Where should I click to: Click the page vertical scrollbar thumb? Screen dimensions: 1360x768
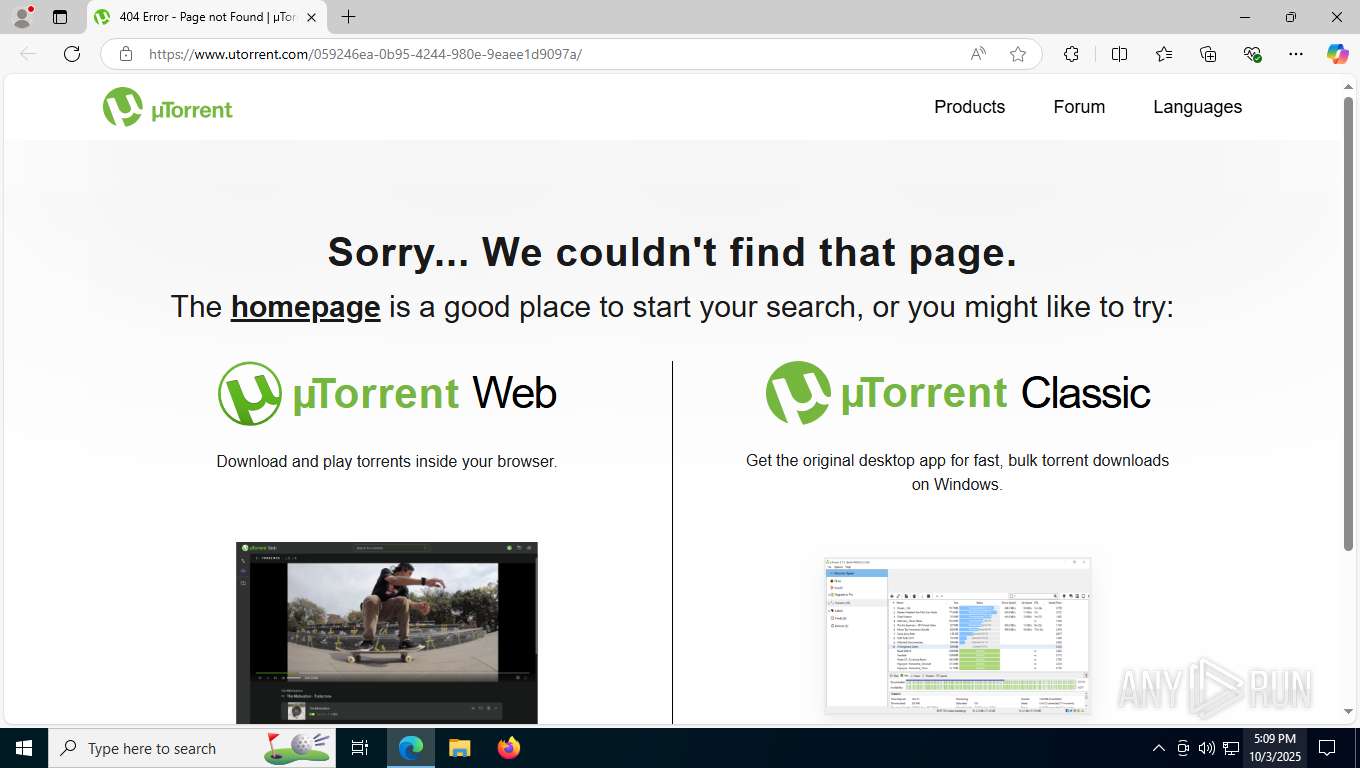click(1348, 323)
